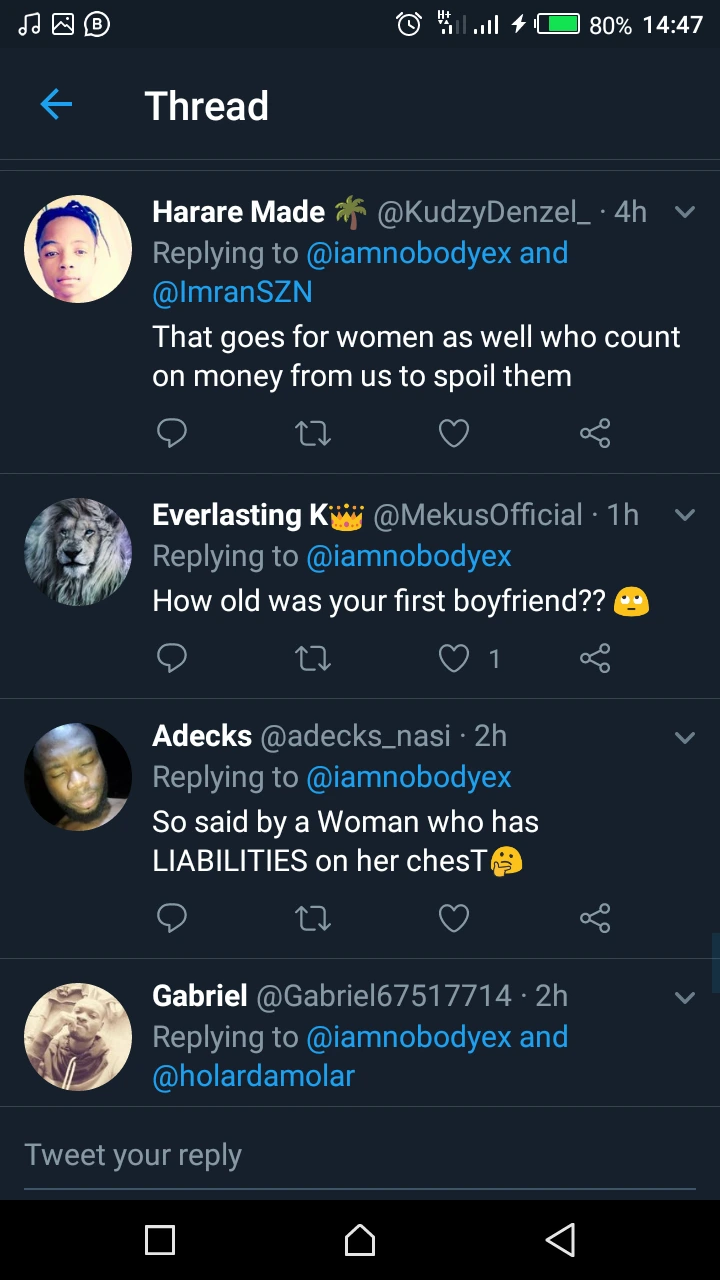This screenshot has width=720, height=1280.
Task: Retweet Everlasting K's boyfriend question tweet
Action: click(x=313, y=658)
